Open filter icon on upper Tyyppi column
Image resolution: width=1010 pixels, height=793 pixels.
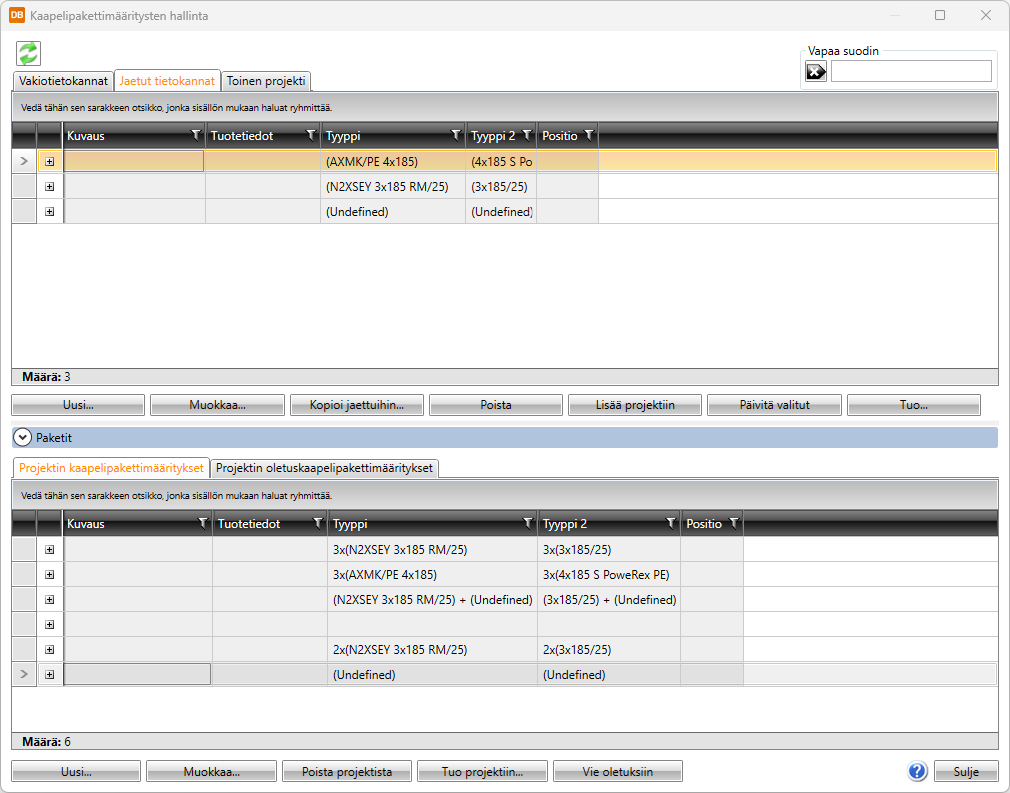[455, 135]
